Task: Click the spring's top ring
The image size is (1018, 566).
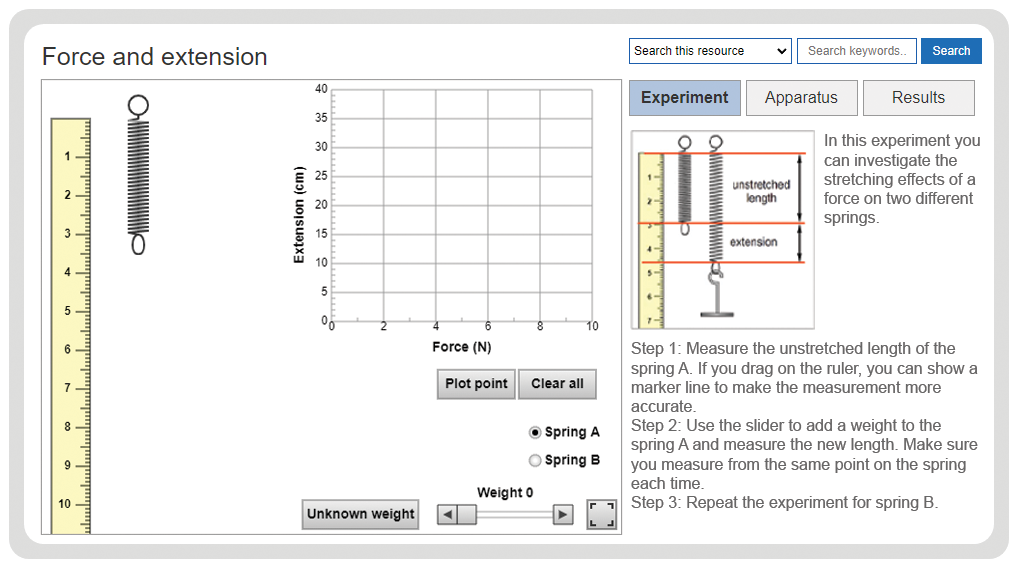Action: pyautogui.click(x=138, y=105)
